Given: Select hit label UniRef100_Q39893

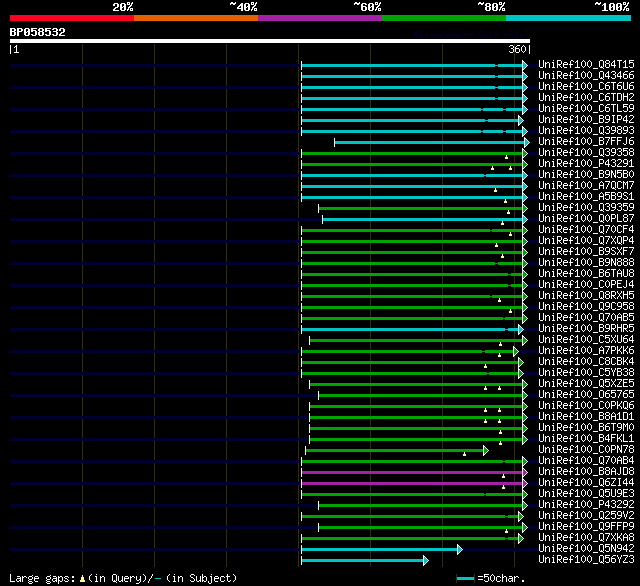Looking at the screenshot, I should [586, 131].
